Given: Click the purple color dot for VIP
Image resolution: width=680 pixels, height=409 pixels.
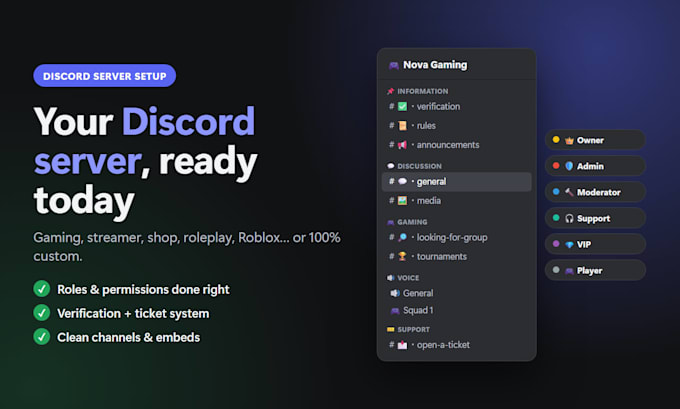Looking at the screenshot, I should pyautogui.click(x=556, y=244).
